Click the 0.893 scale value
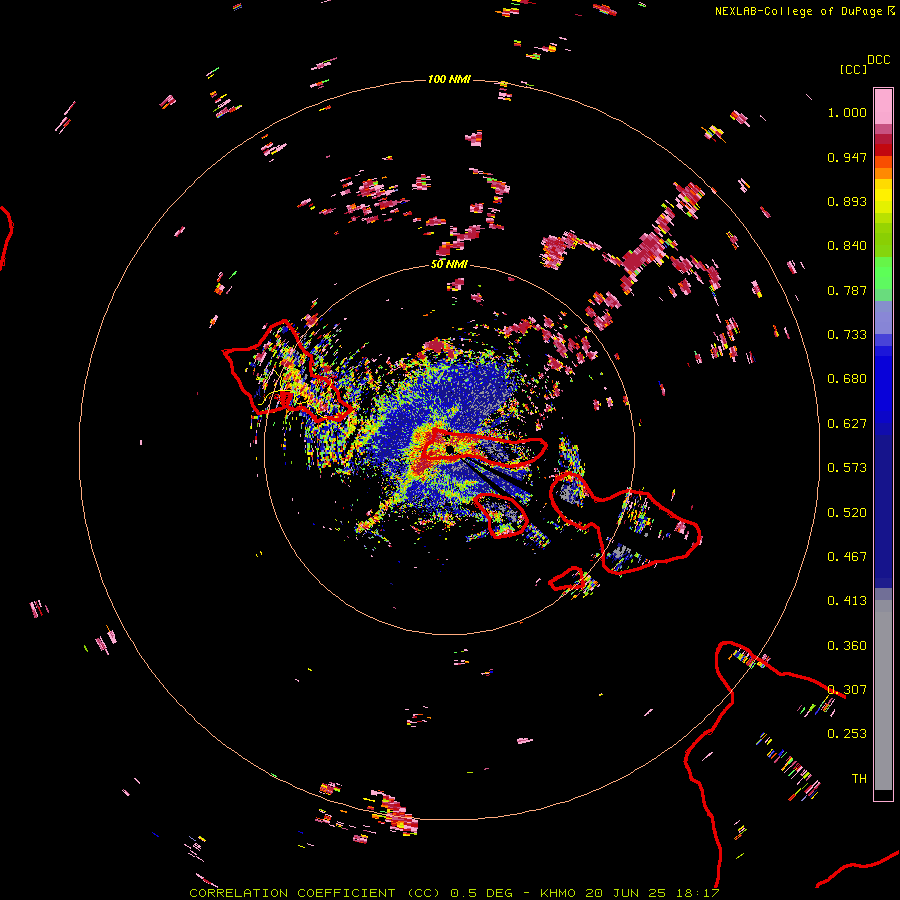 tap(847, 201)
